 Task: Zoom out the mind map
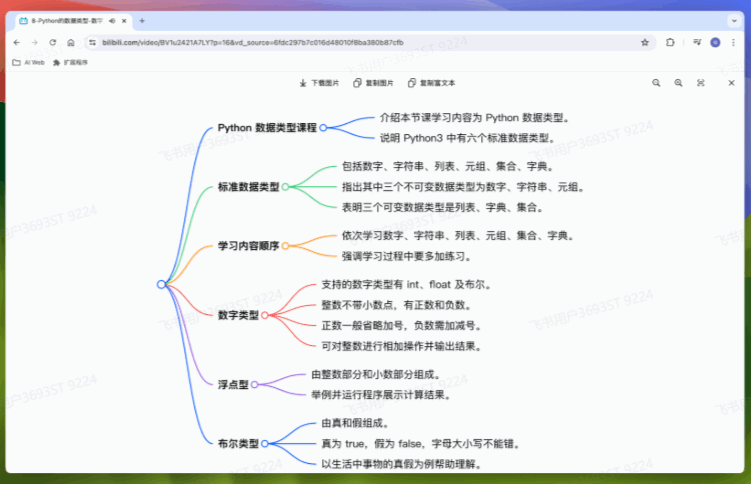657,83
